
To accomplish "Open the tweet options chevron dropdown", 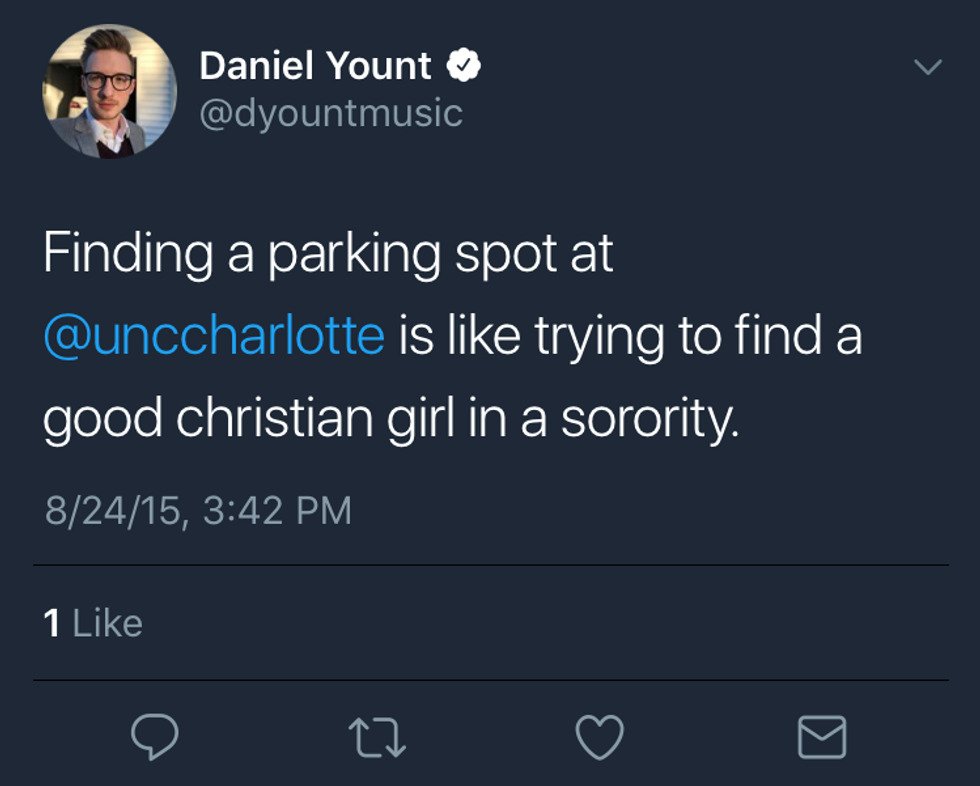I will click(928, 68).
